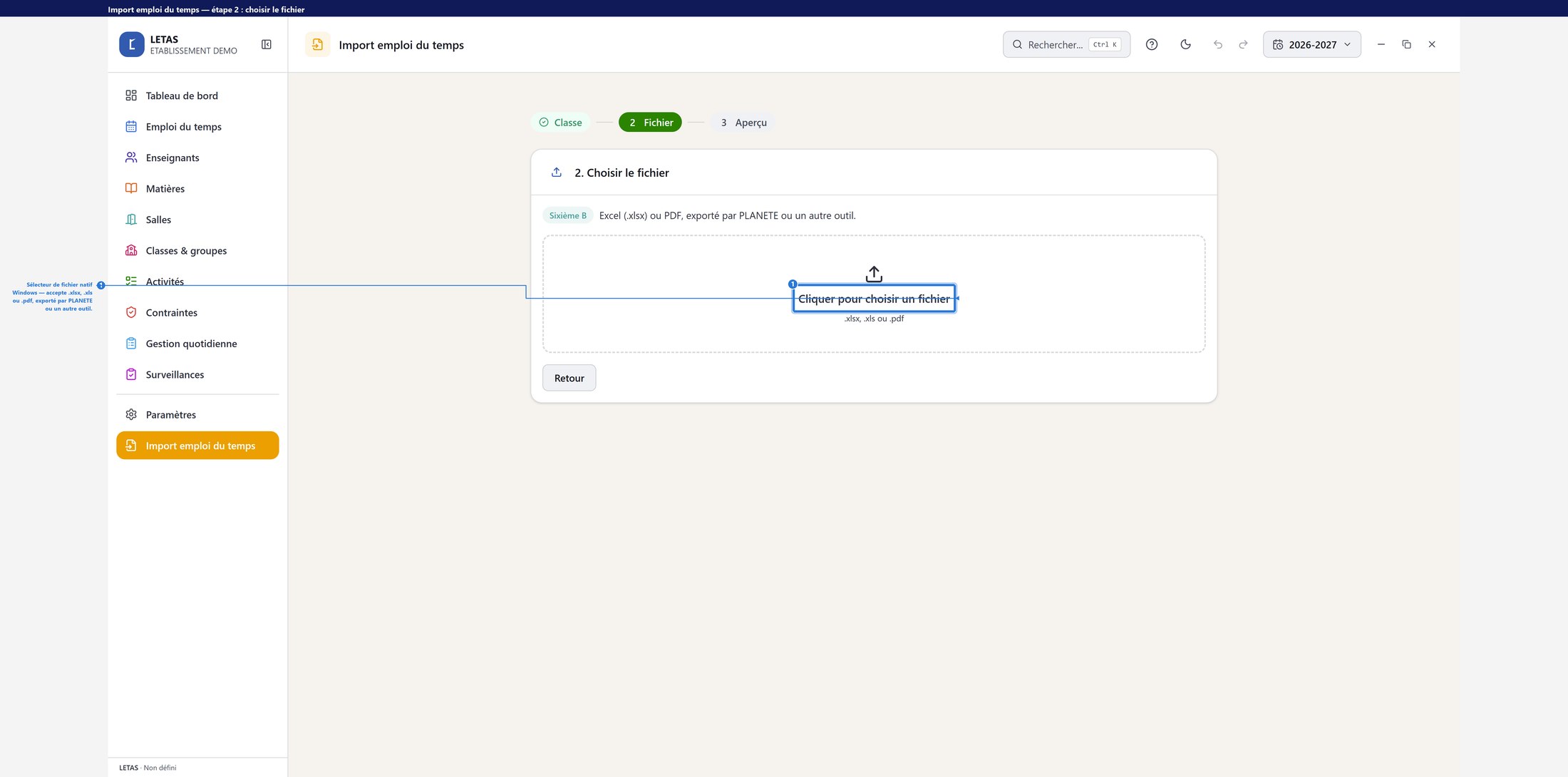The image size is (1568, 777).
Task: Click the Gestion quotidienne clipboard icon
Action: click(131, 344)
